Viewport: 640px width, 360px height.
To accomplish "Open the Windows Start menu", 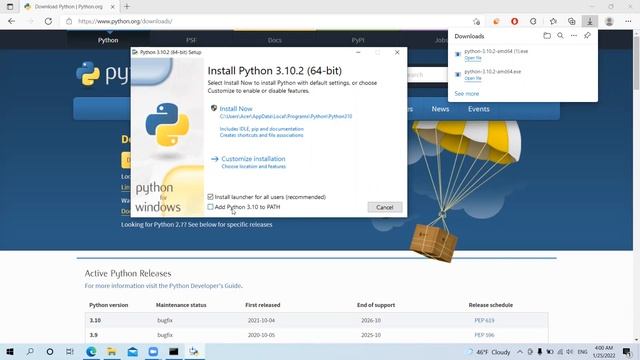I will click(x=10, y=351).
